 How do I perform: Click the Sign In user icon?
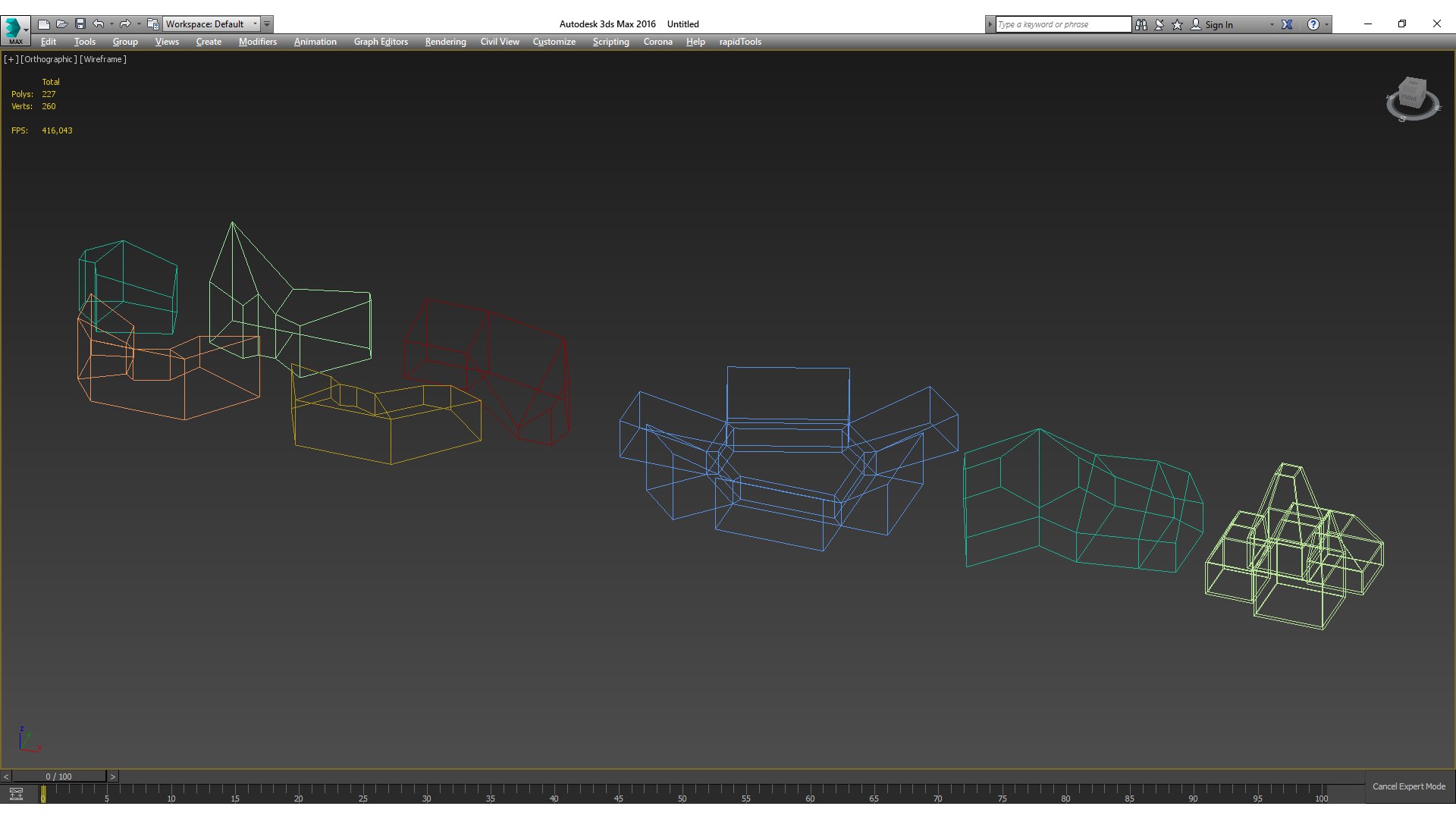coord(1196,24)
